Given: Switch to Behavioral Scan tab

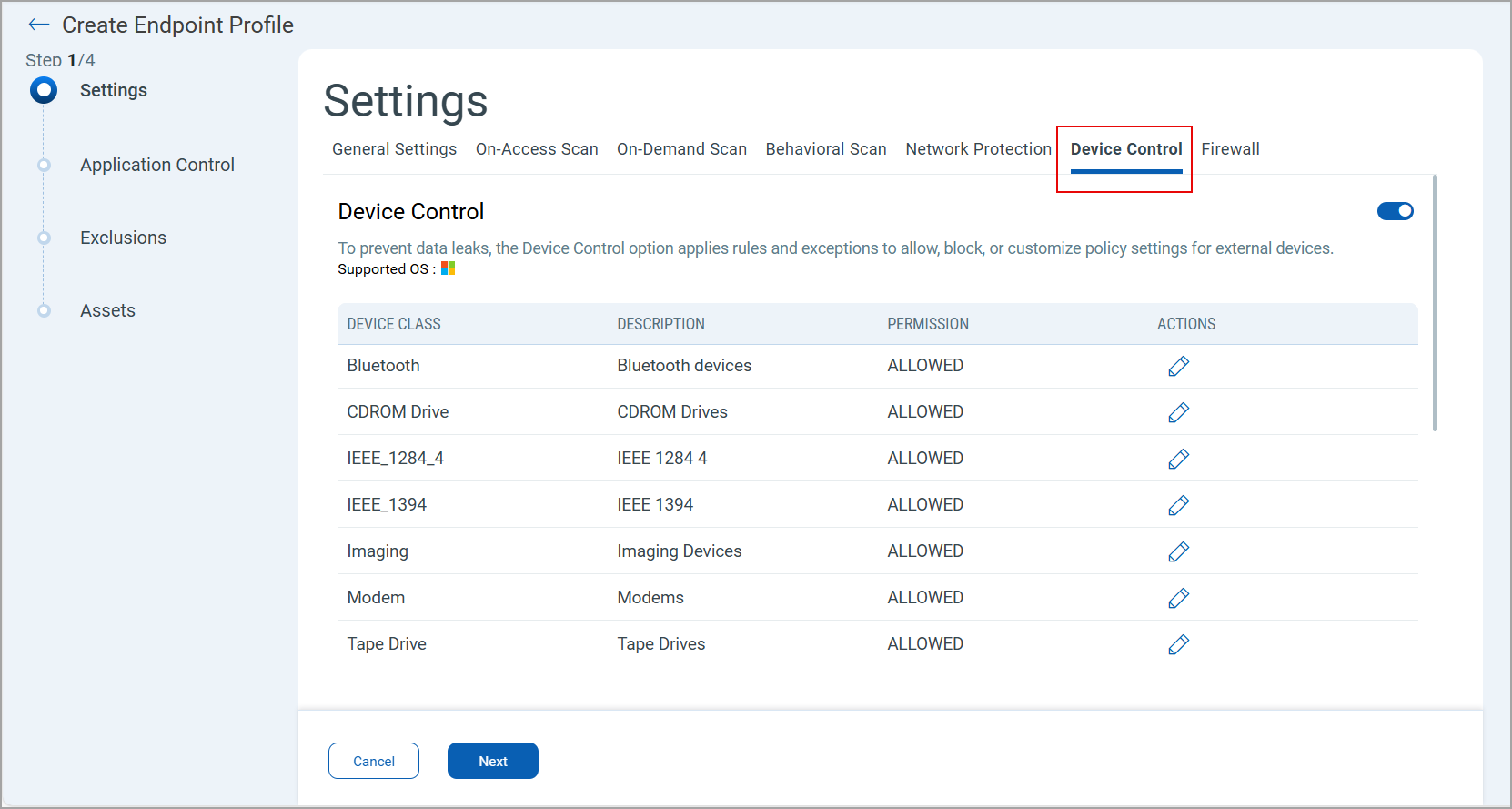Looking at the screenshot, I should [825, 149].
